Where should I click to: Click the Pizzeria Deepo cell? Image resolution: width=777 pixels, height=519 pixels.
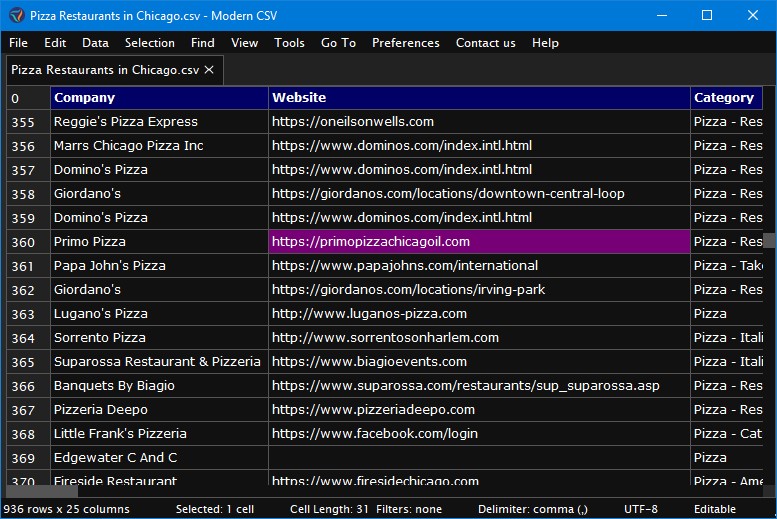point(159,409)
